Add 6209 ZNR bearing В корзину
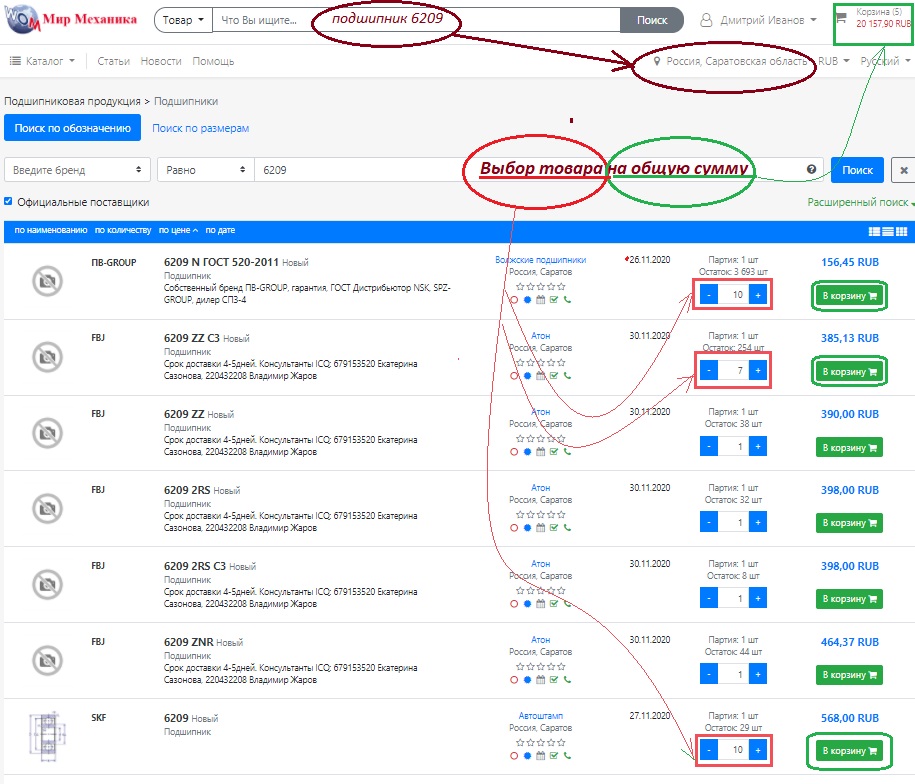Image resolution: width=915 pixels, height=784 pixels. coord(850,675)
